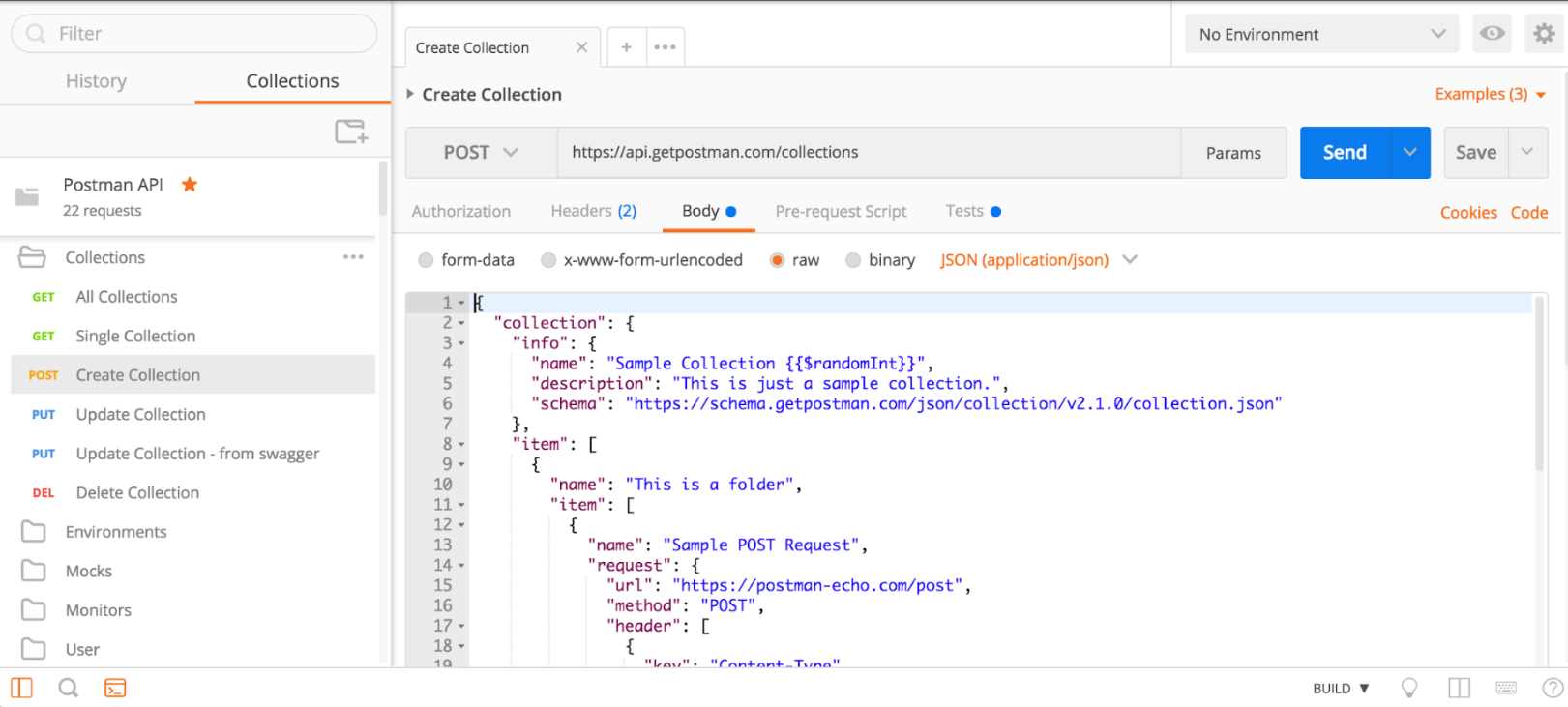Switch to the Collections sidebar tab
1568x707 pixels.
(x=292, y=81)
